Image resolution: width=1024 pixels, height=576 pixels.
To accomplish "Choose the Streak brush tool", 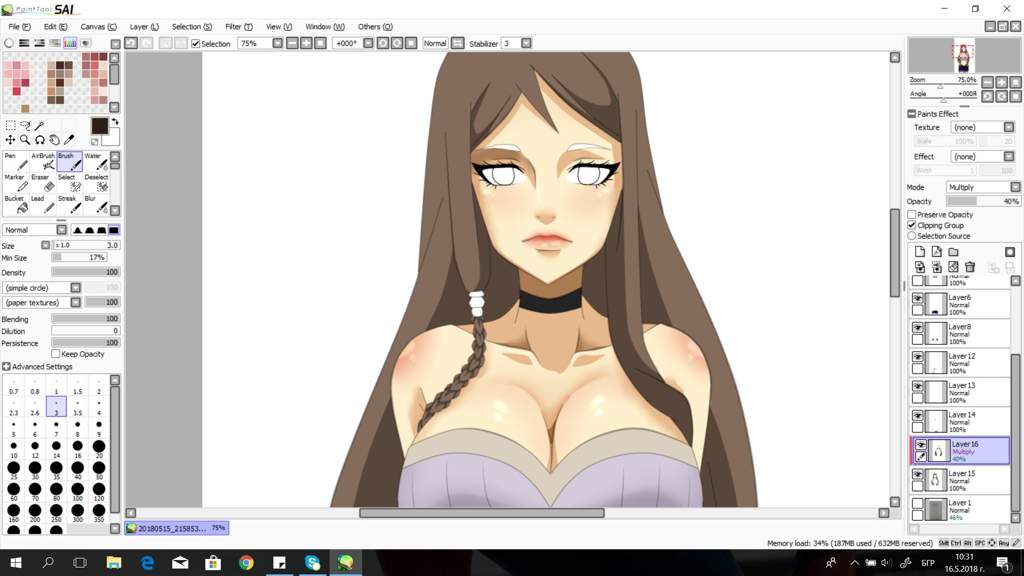I will click(69, 204).
